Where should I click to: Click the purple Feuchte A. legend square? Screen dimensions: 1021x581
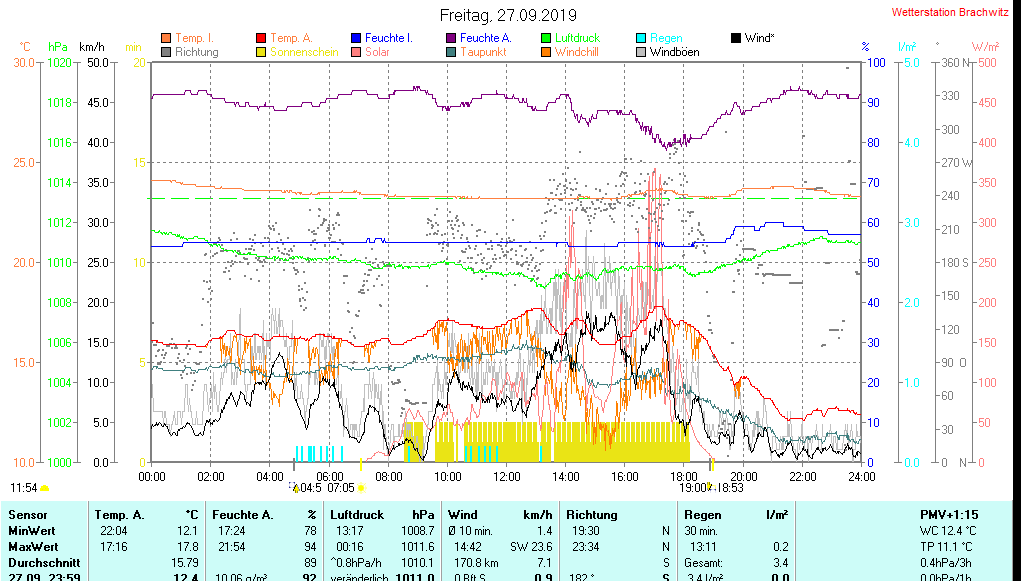click(452, 38)
